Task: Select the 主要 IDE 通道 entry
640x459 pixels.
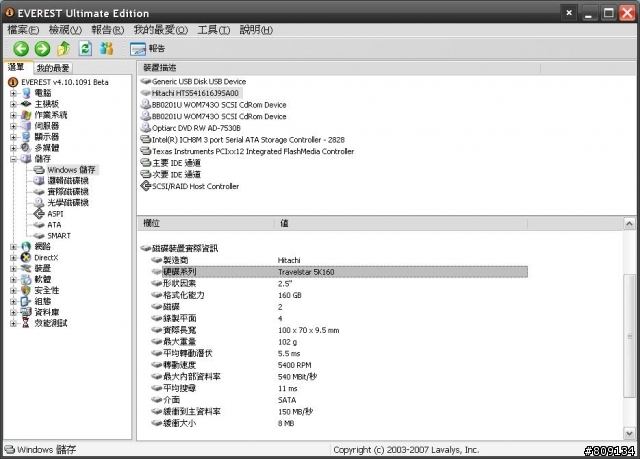Action: coord(176,163)
